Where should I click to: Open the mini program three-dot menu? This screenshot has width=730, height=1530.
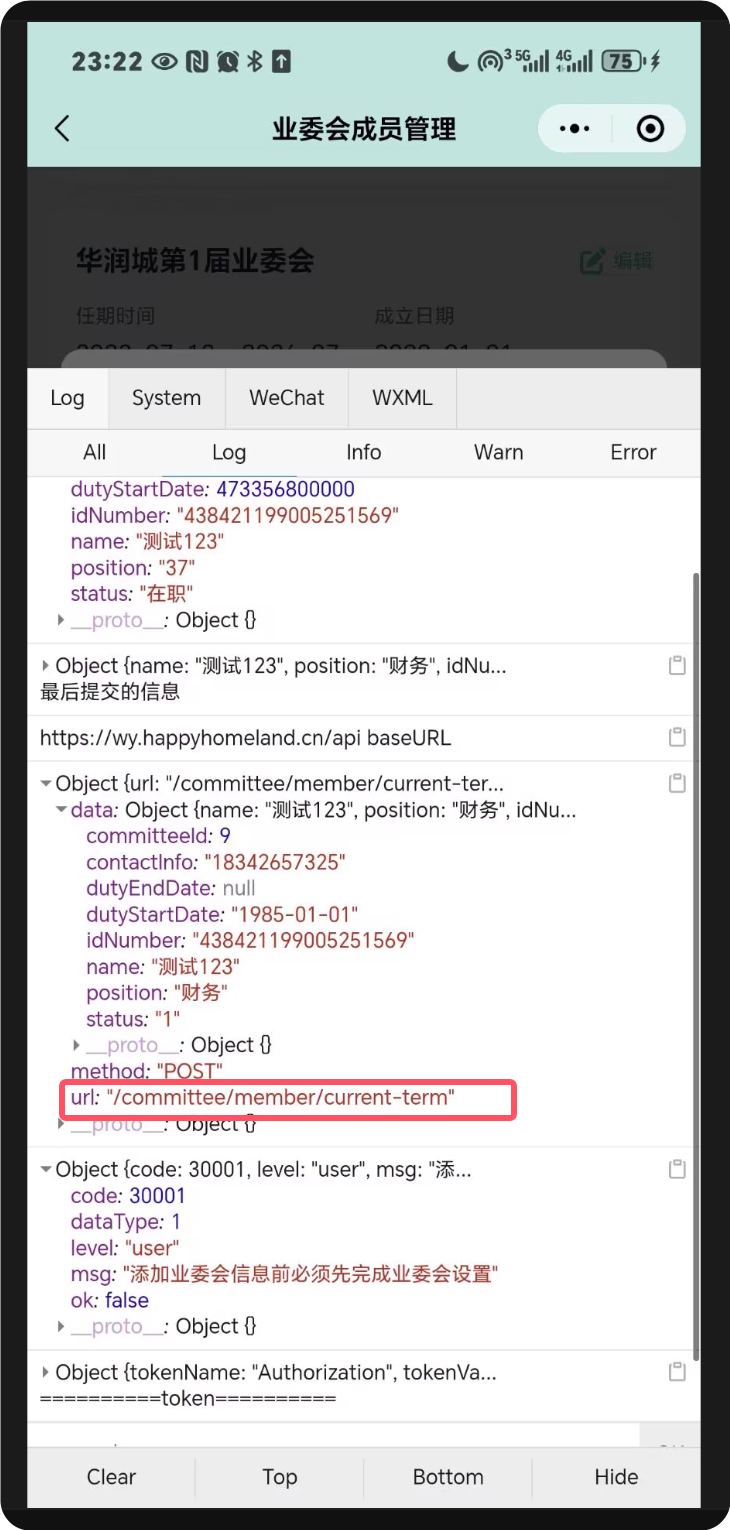(574, 129)
